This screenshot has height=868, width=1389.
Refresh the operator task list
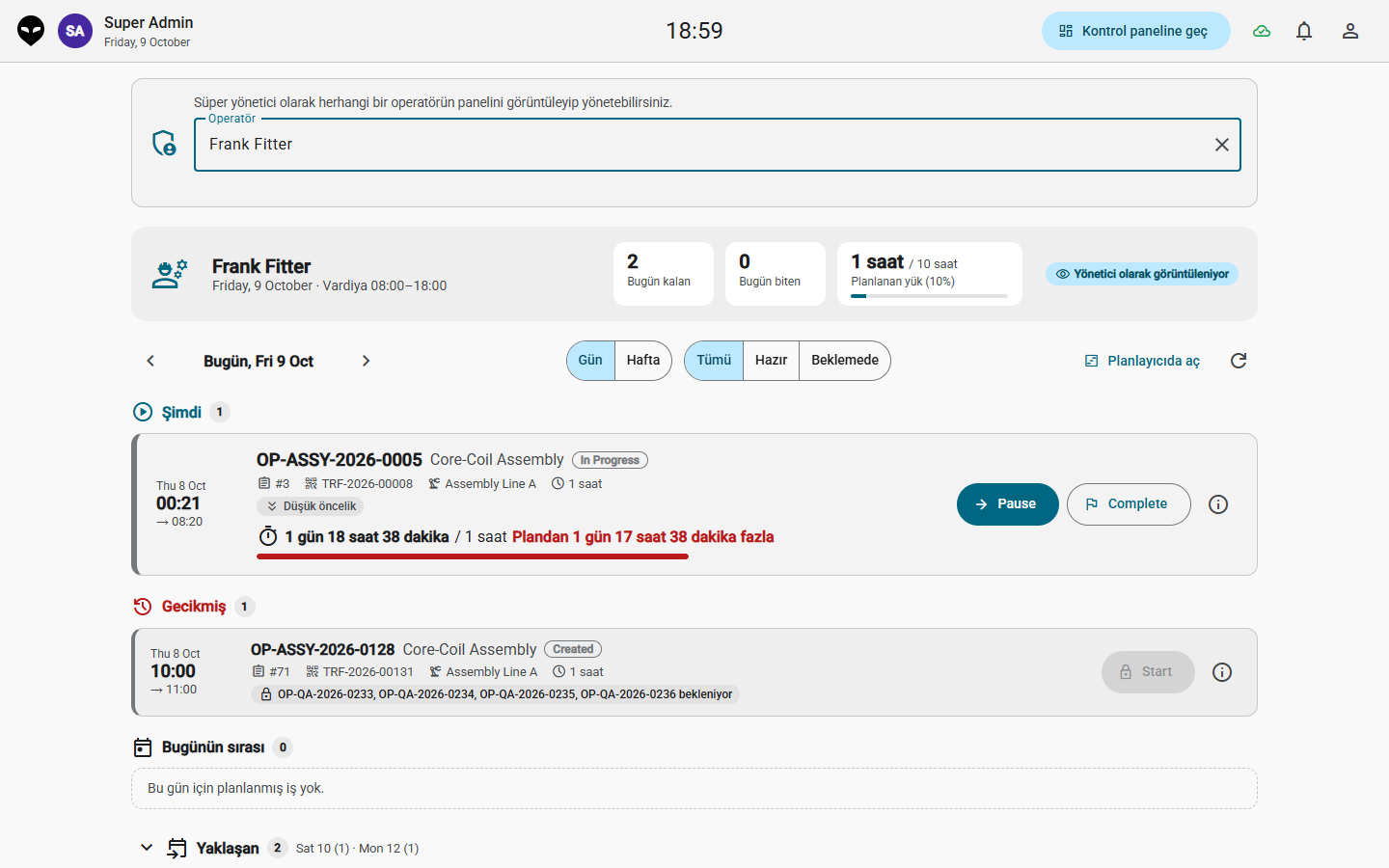pyautogui.click(x=1239, y=361)
